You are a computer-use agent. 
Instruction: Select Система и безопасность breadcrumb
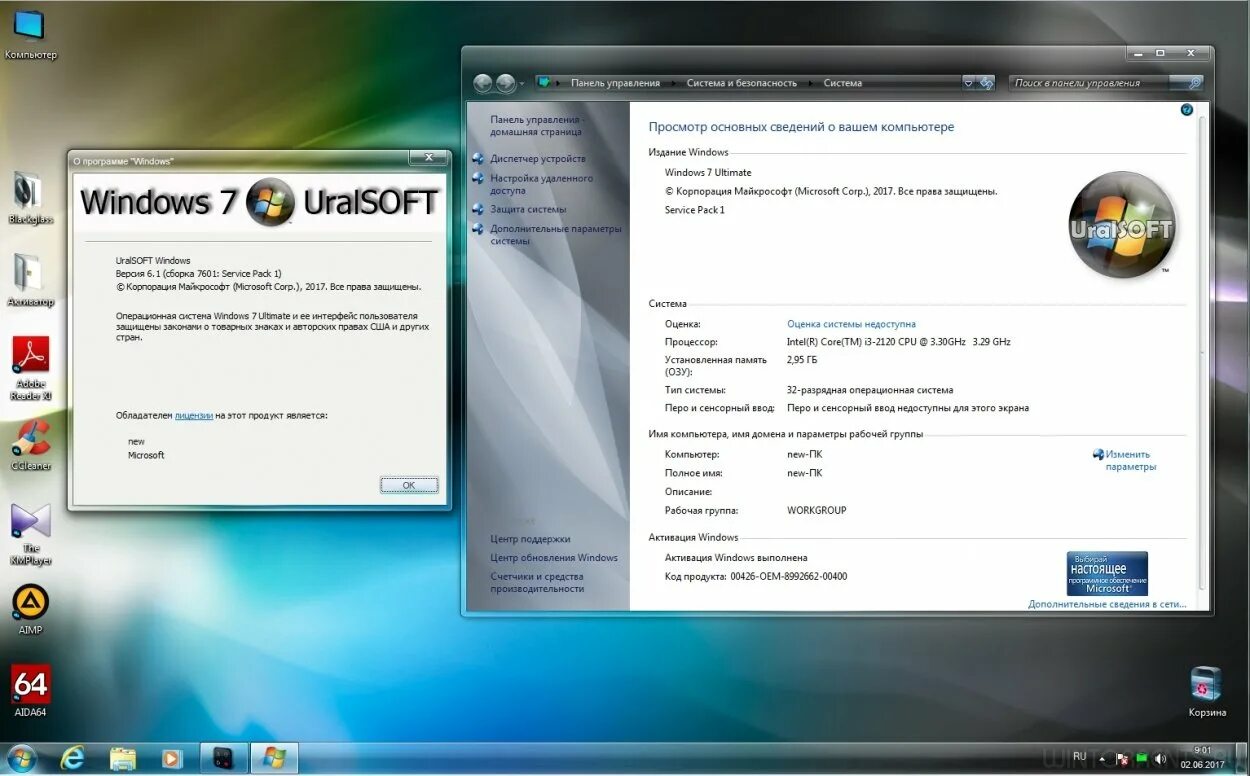[742, 83]
